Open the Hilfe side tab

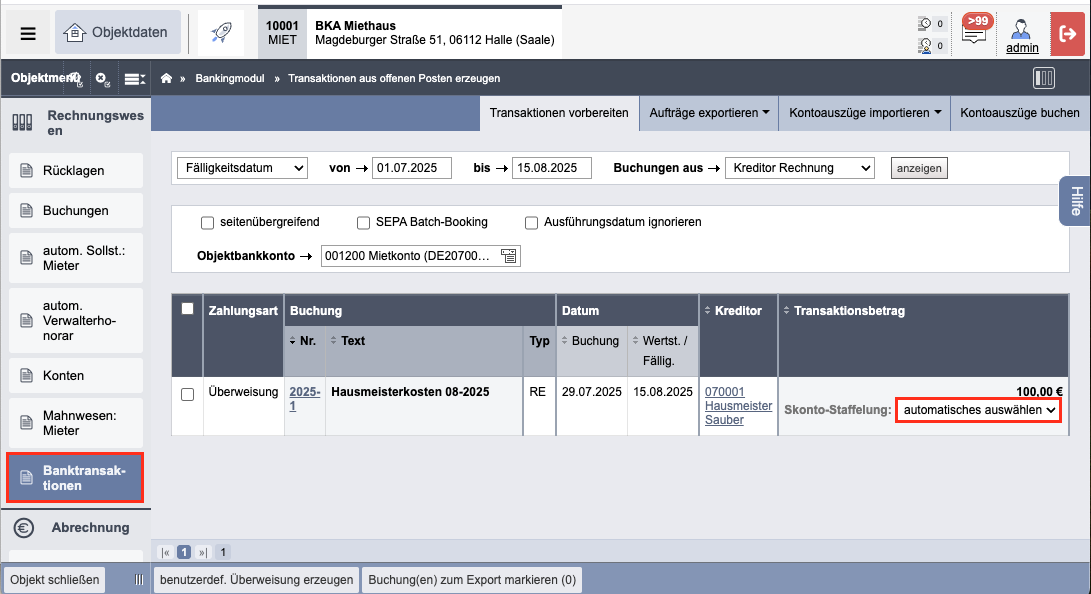click(1076, 201)
